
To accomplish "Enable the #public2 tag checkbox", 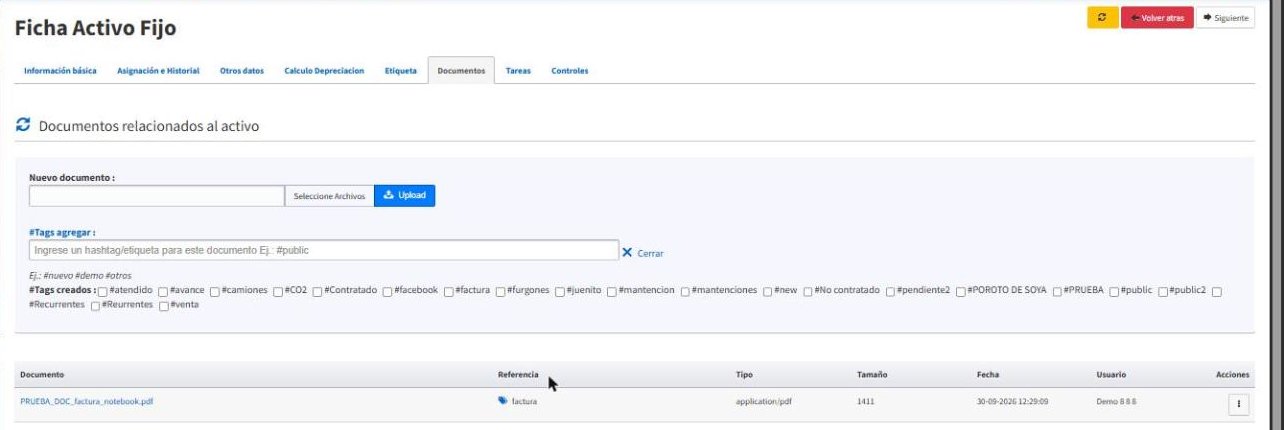I will pyautogui.click(x=1163, y=291).
